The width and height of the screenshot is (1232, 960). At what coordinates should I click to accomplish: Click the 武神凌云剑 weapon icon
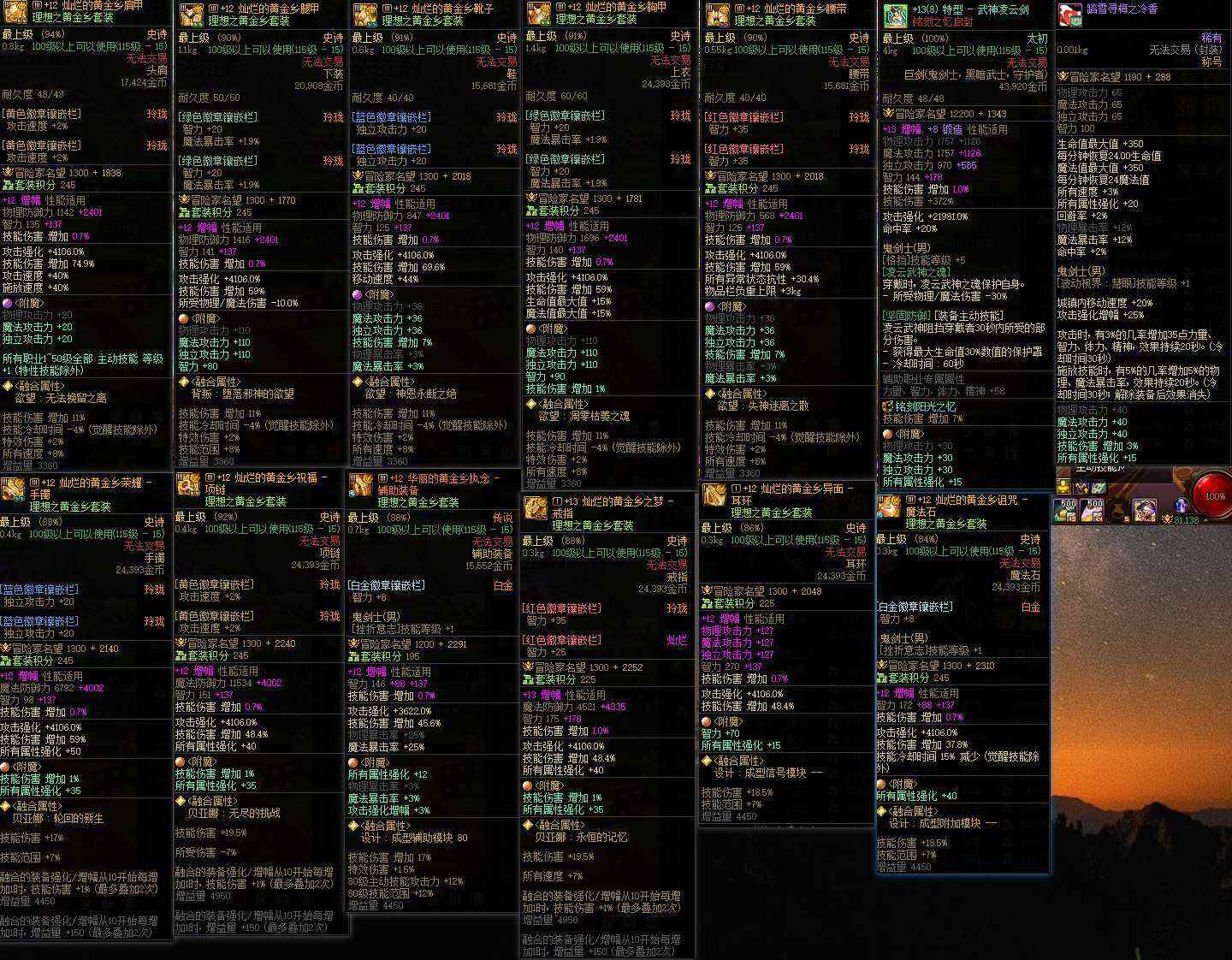coord(895,15)
